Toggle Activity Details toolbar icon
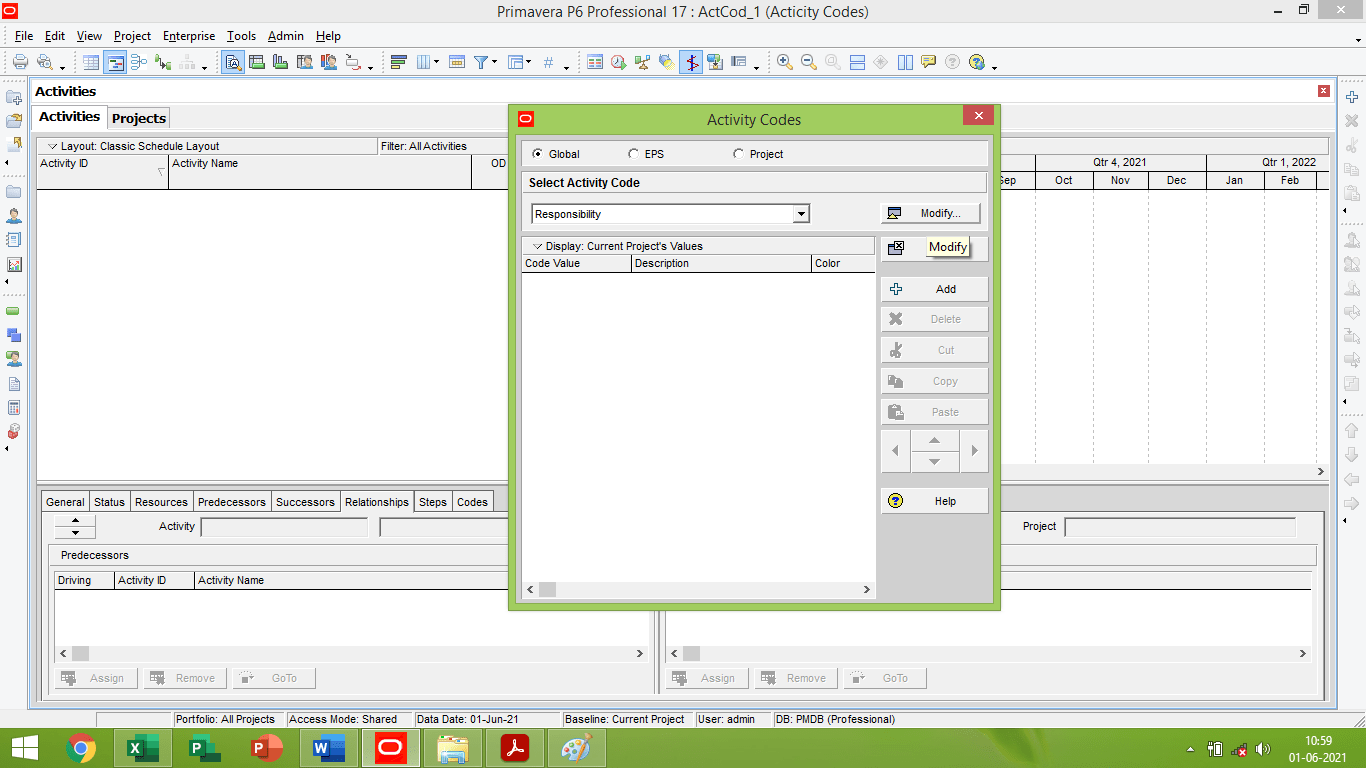 (x=233, y=62)
